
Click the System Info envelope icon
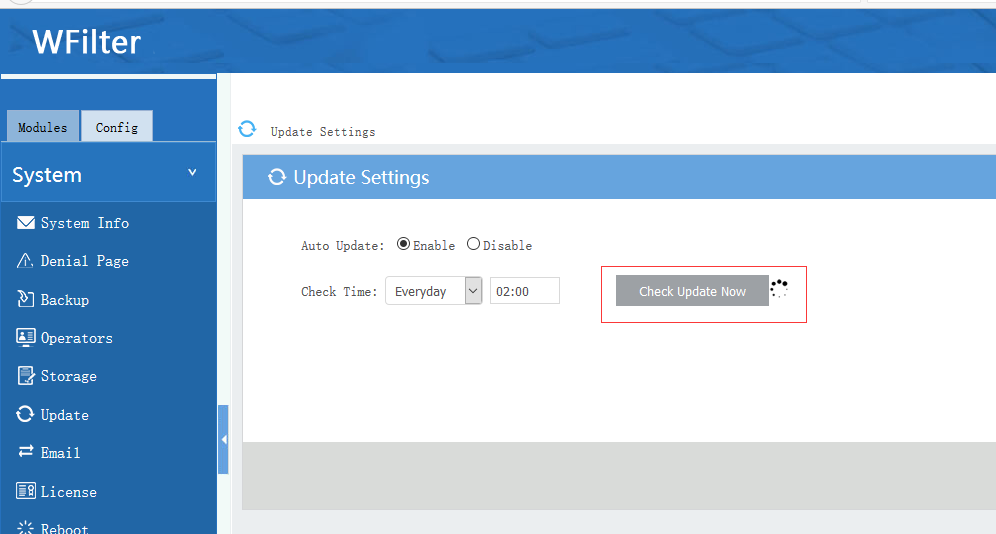[x=25, y=222]
